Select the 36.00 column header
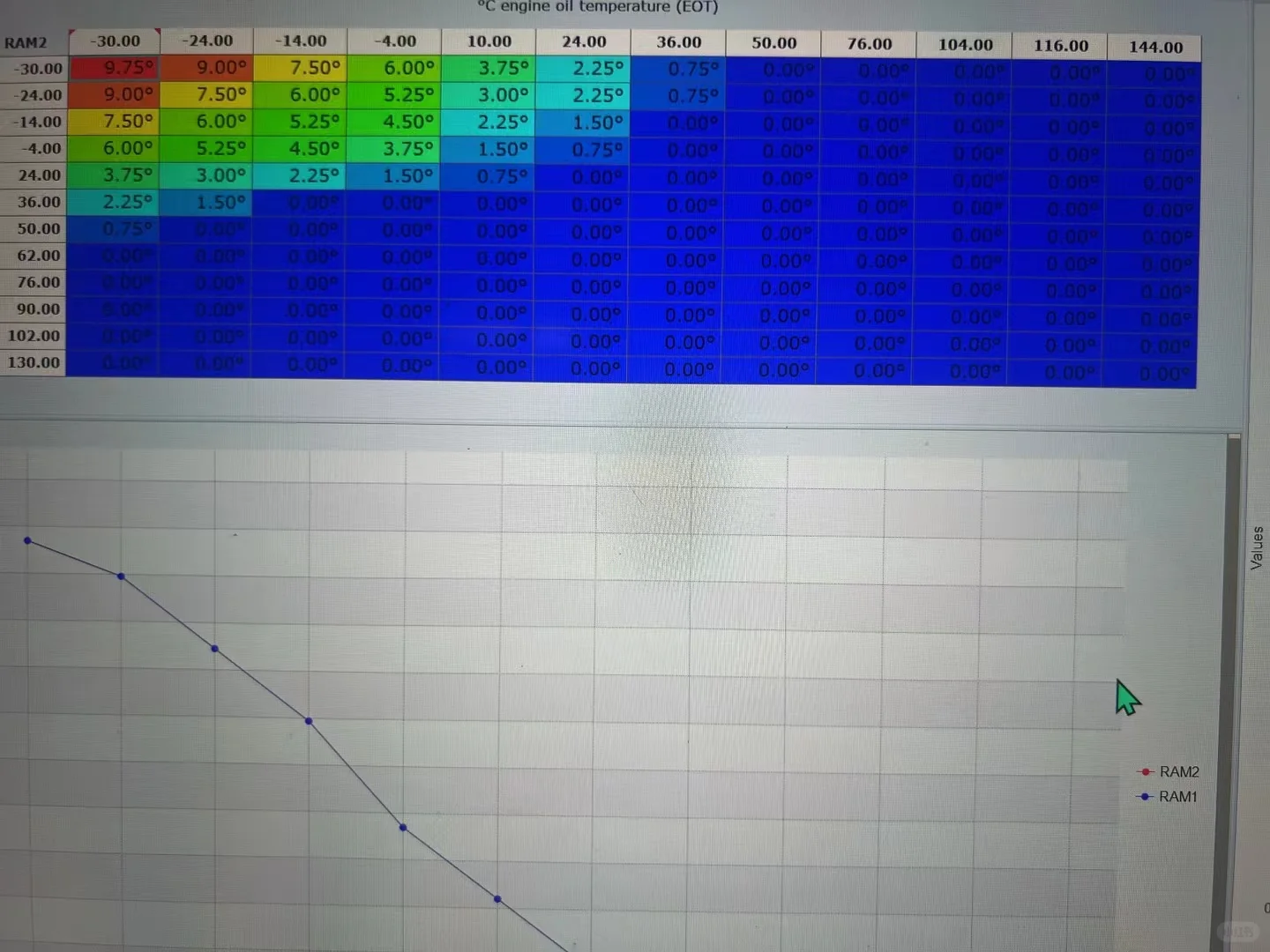The height and width of the screenshot is (952, 1270). point(679,42)
